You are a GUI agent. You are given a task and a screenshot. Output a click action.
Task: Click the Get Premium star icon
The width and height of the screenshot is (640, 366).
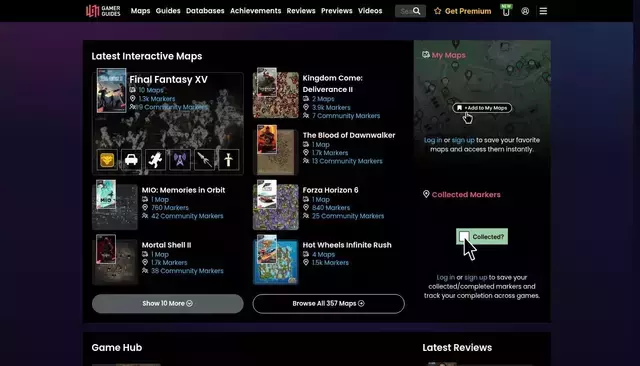click(438, 11)
